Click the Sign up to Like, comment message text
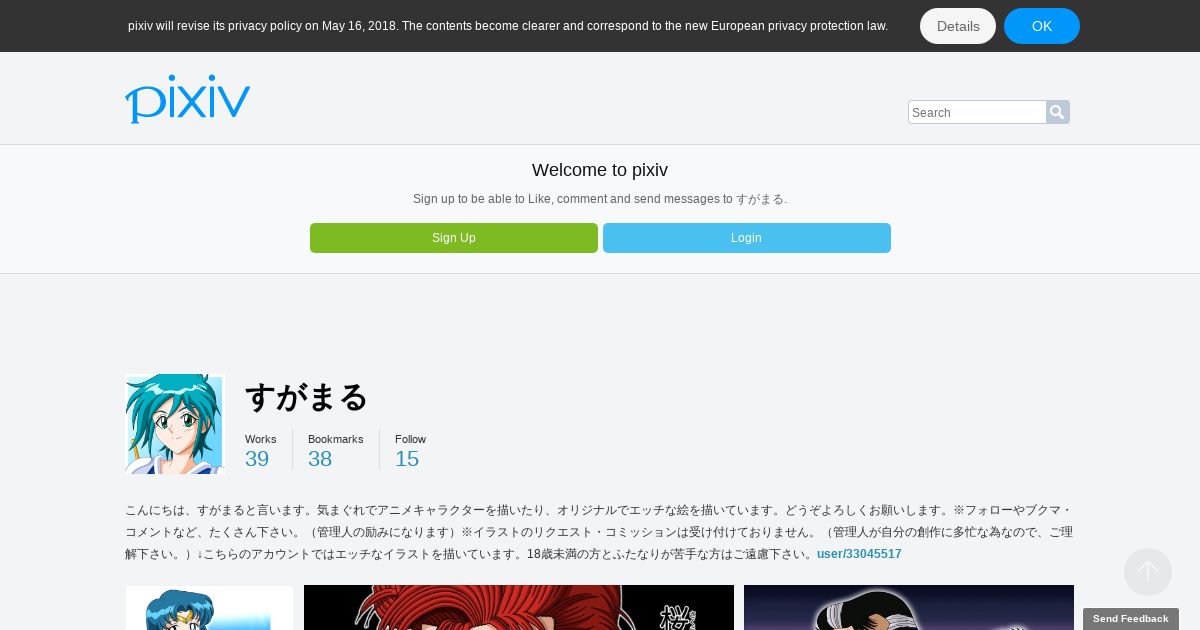This screenshot has width=1200, height=630. (600, 199)
